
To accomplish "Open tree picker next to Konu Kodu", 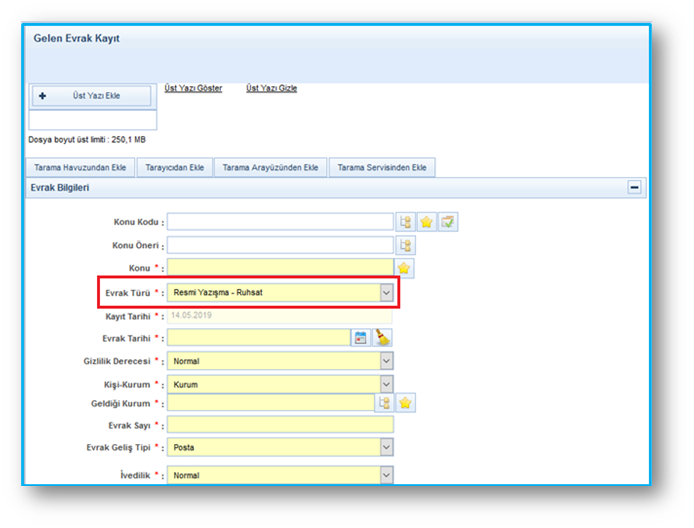I will point(406,222).
